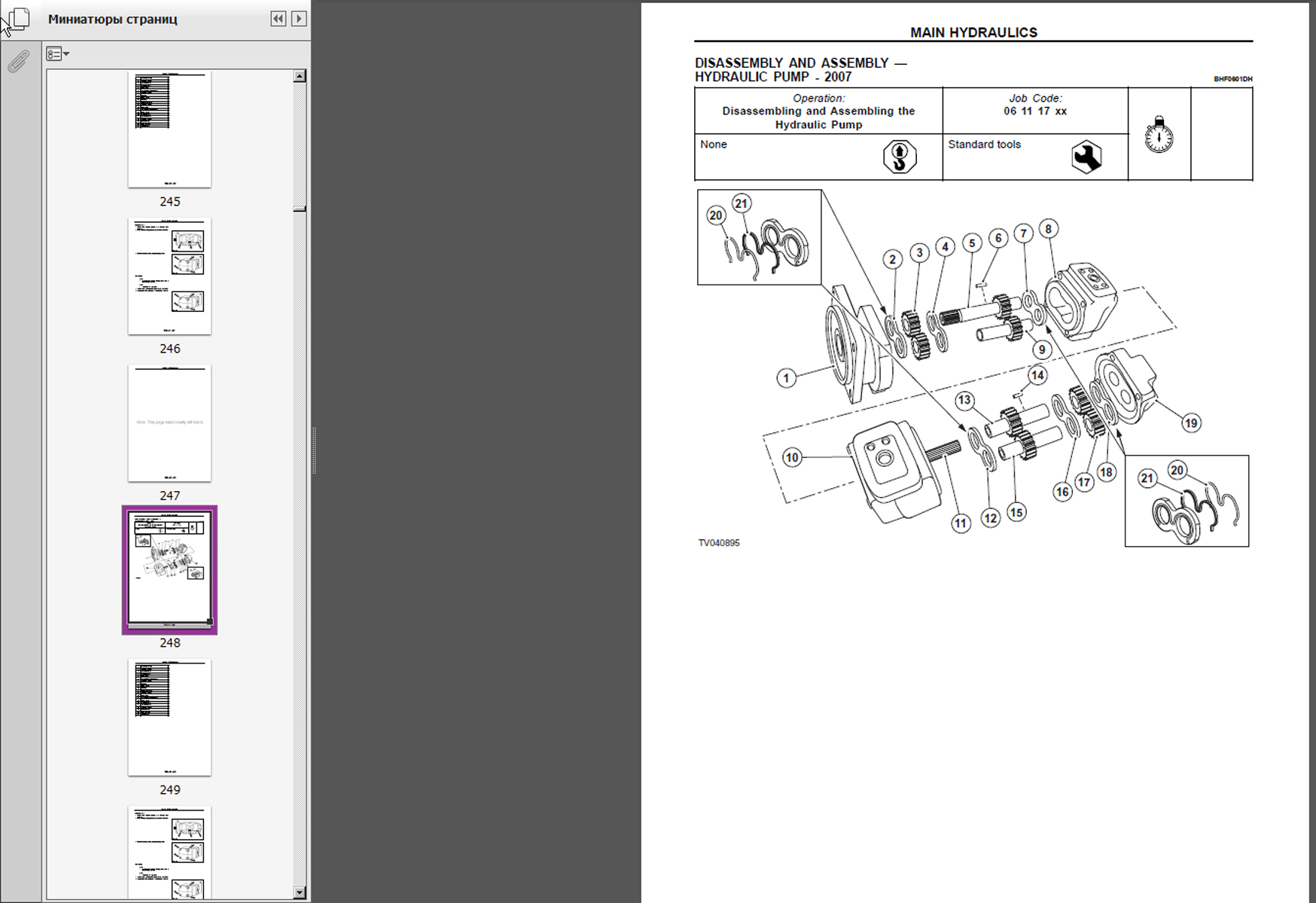1316x903 pixels.
Task: Open blank page 247 thumbnail
Action: pyautogui.click(x=169, y=423)
